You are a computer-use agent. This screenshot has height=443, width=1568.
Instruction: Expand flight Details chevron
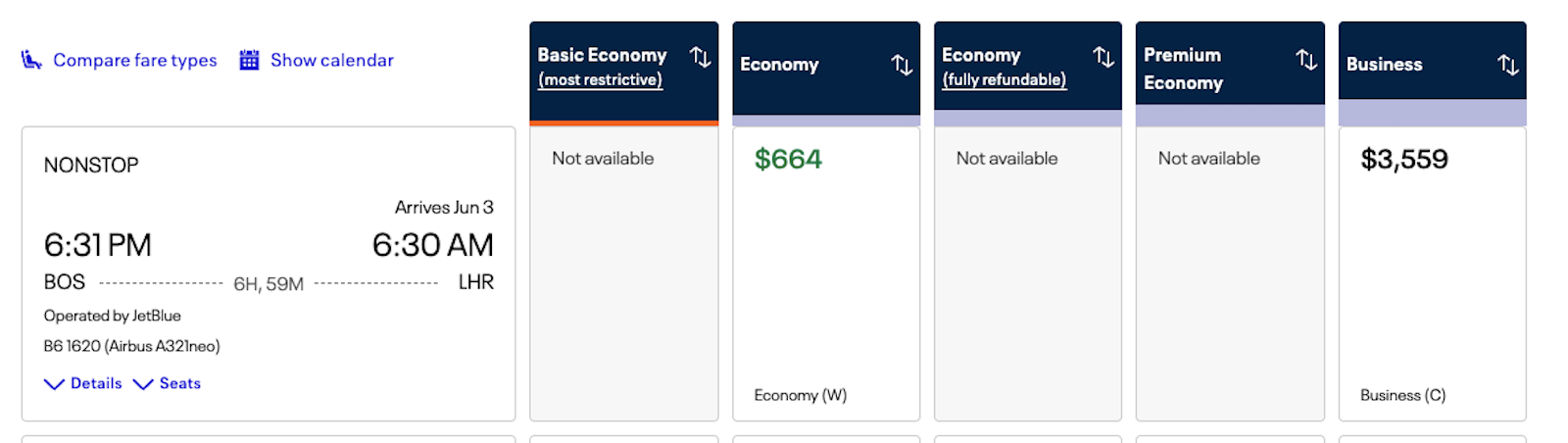(55, 384)
